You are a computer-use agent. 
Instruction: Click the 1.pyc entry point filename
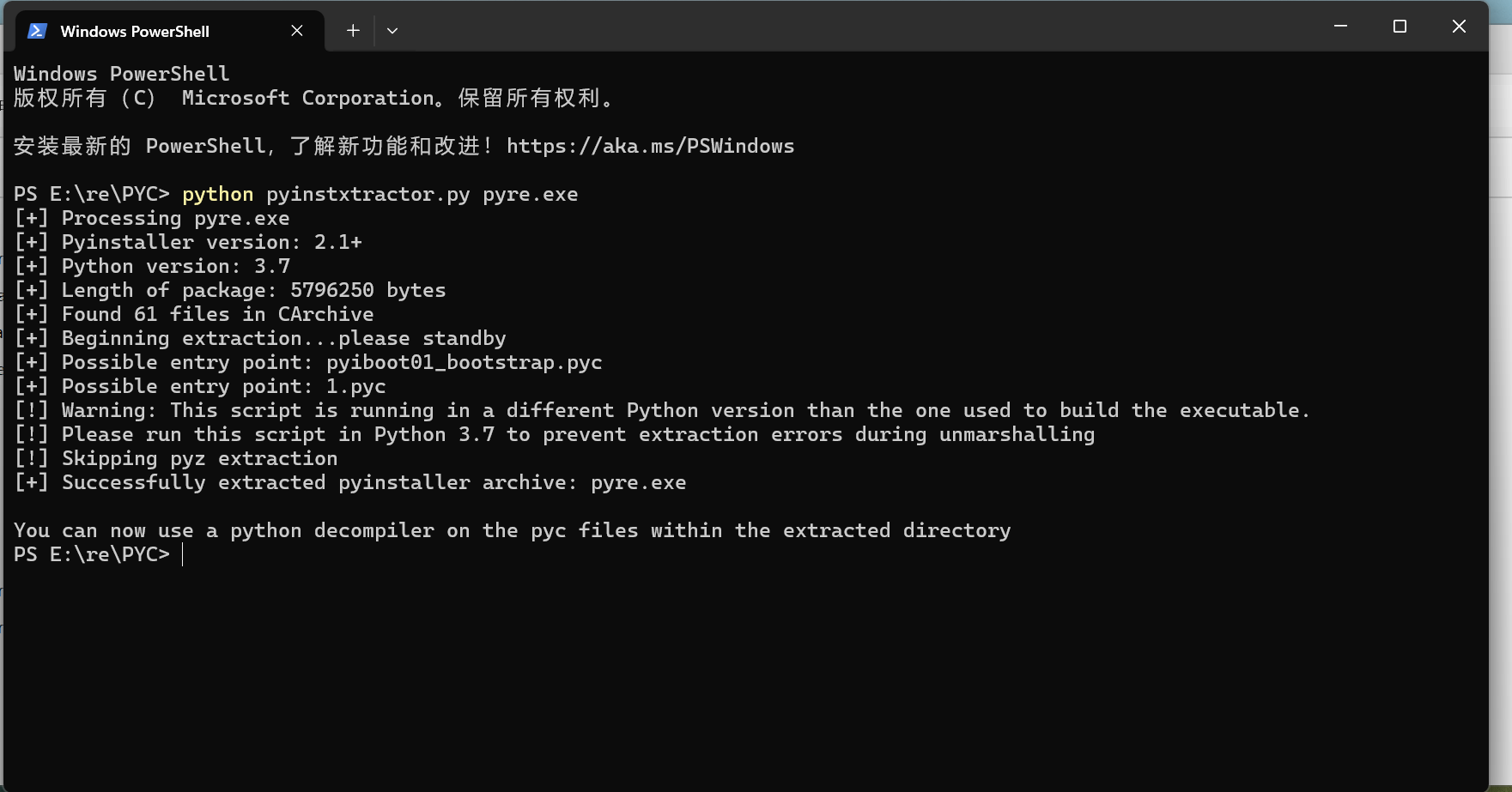coord(355,387)
